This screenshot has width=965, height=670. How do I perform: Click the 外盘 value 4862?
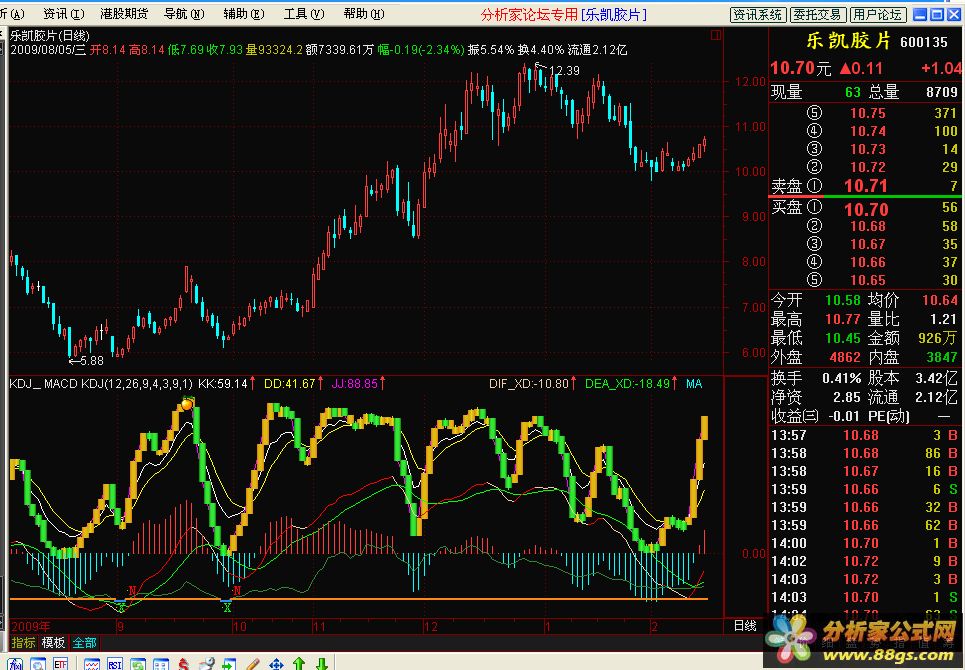click(845, 357)
